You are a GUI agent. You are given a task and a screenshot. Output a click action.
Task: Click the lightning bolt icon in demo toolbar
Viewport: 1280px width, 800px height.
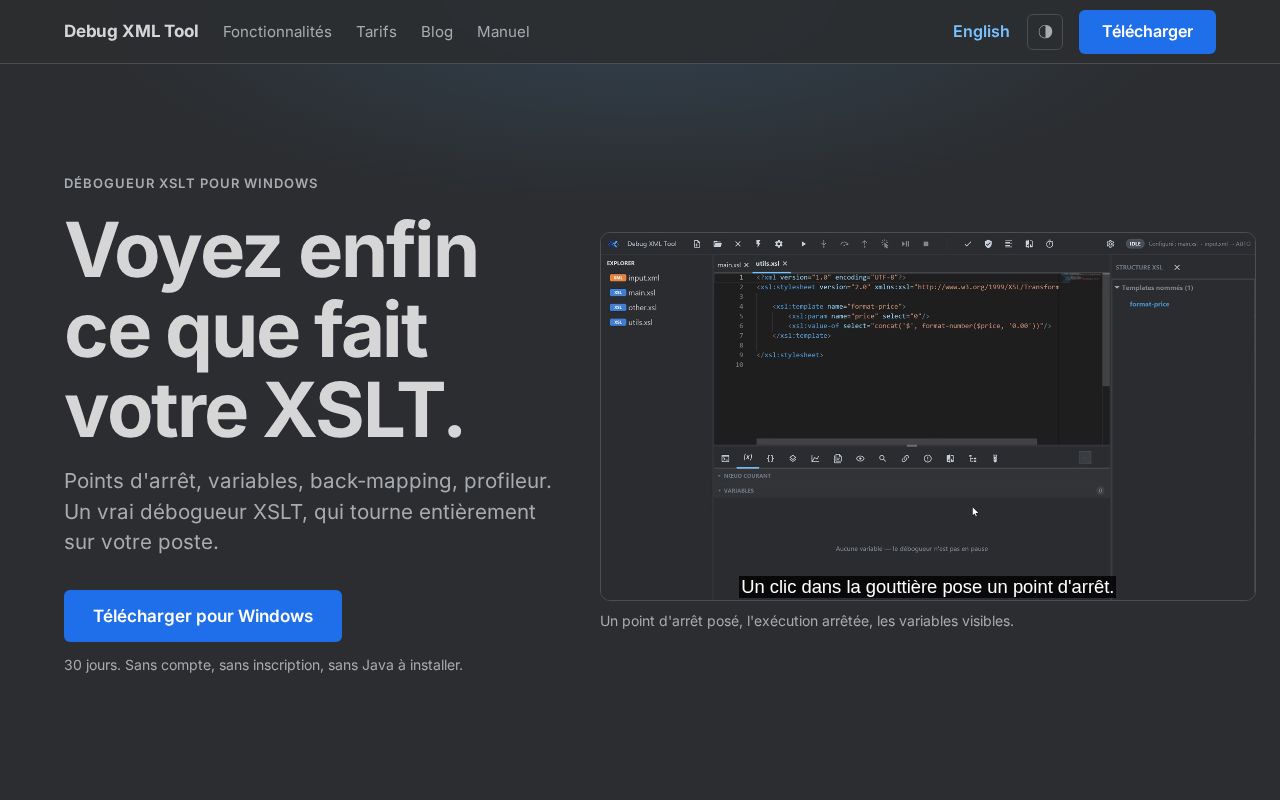coord(758,244)
